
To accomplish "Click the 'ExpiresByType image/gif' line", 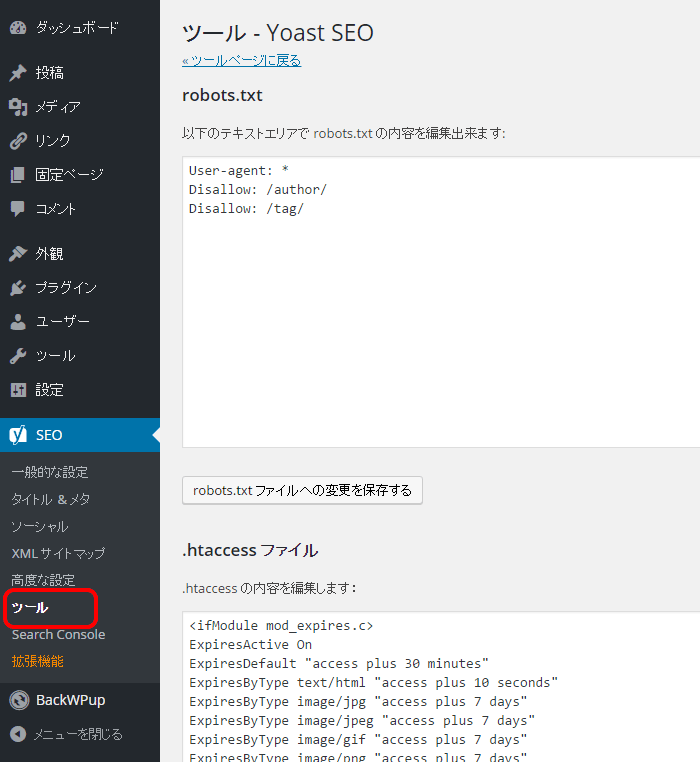I will pos(358,740).
